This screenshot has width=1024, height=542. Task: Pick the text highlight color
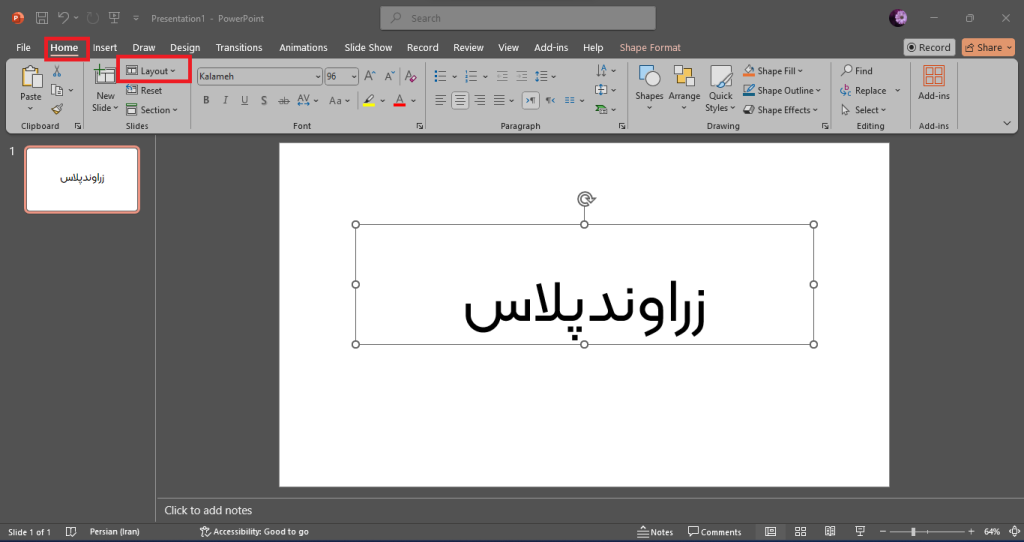pyautogui.click(x=369, y=101)
